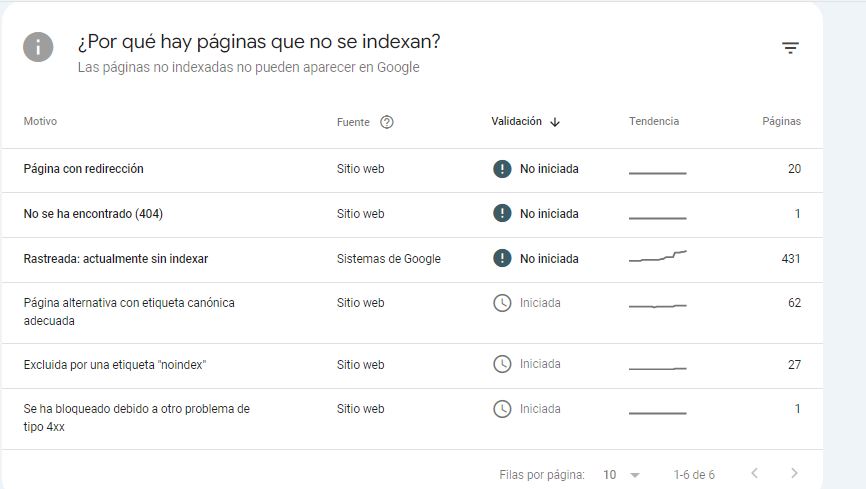This screenshot has width=866, height=489.
Task: Sort by the Motivo column header
Action: pos(40,122)
